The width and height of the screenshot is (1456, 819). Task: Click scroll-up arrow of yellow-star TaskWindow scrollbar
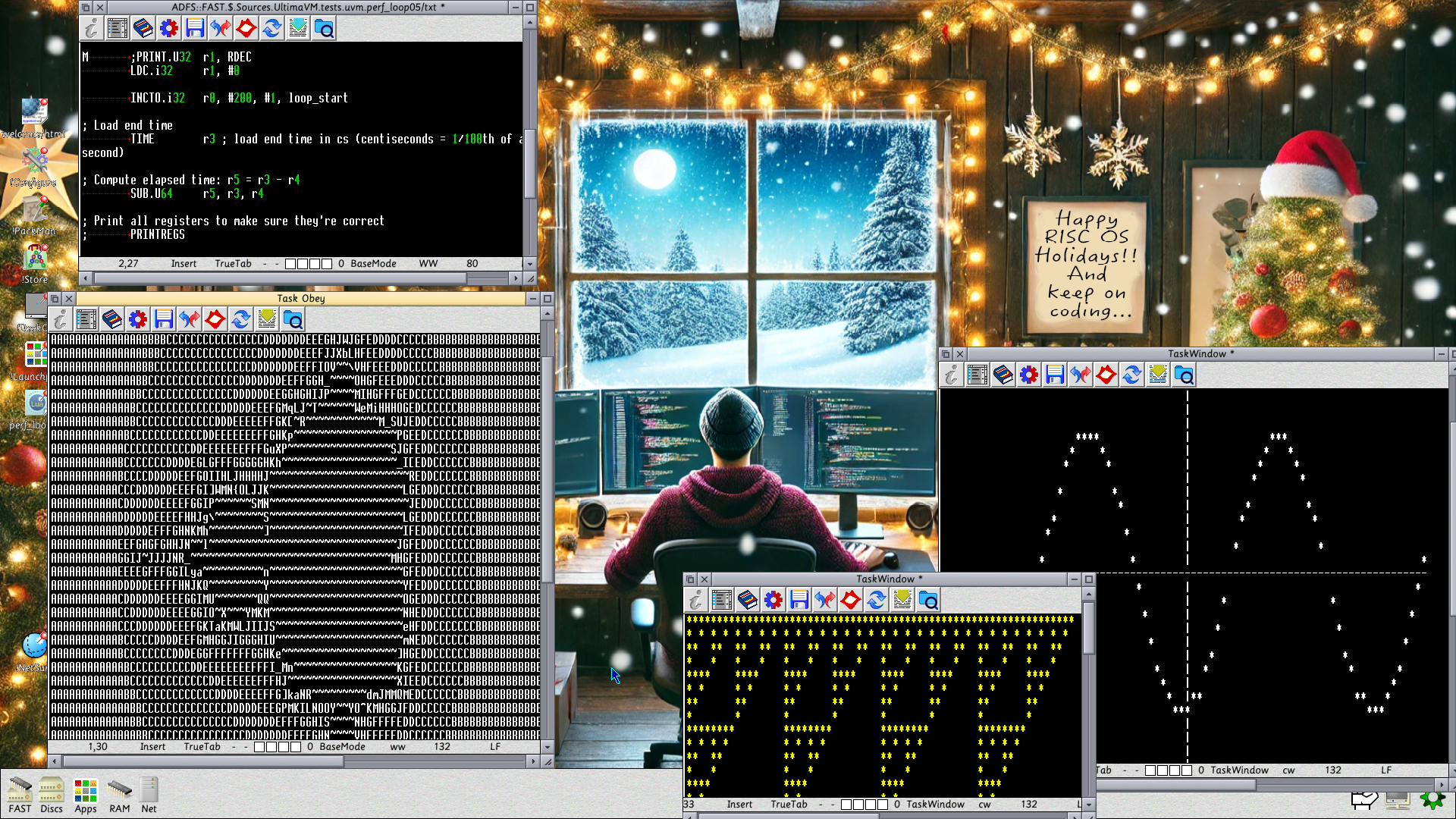tap(1089, 594)
